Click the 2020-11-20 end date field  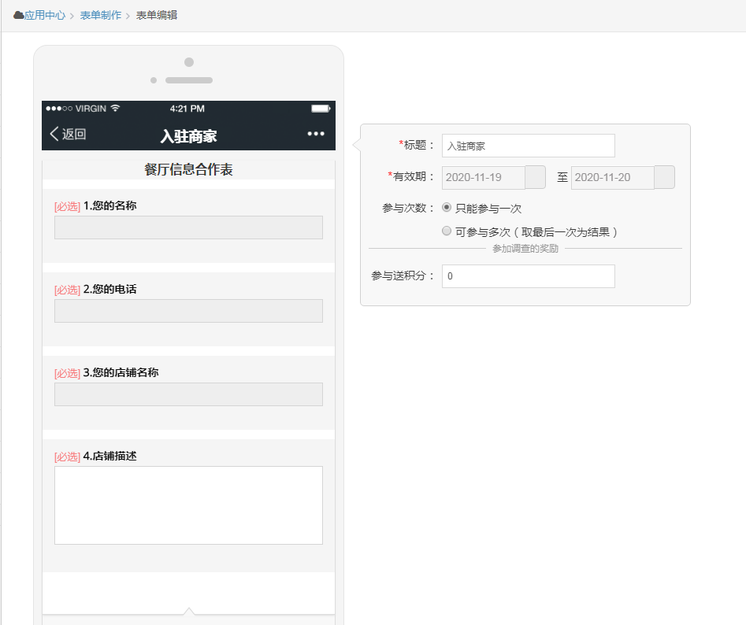[612, 177]
